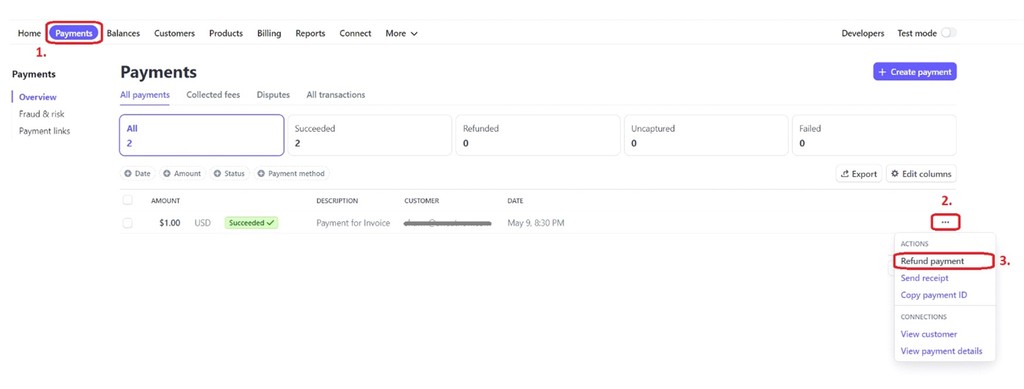The height and width of the screenshot is (389, 1024).
Task: Open the three-dot actions menu for the payment row
Action: pyautogui.click(x=945, y=223)
